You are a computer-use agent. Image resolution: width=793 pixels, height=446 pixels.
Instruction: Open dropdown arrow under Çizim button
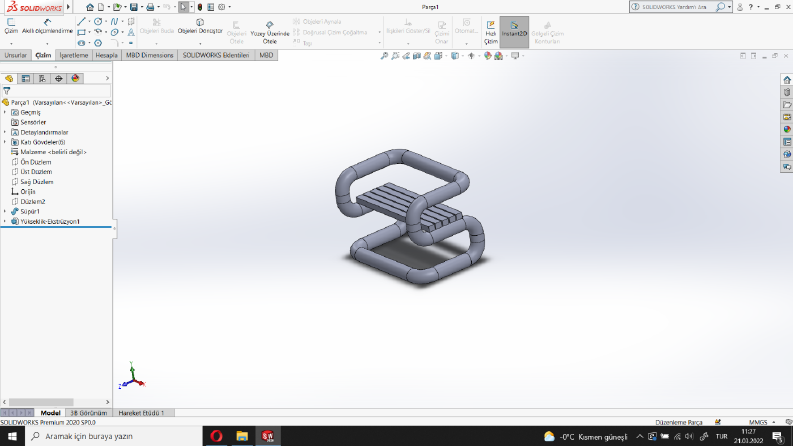[x=11, y=43]
